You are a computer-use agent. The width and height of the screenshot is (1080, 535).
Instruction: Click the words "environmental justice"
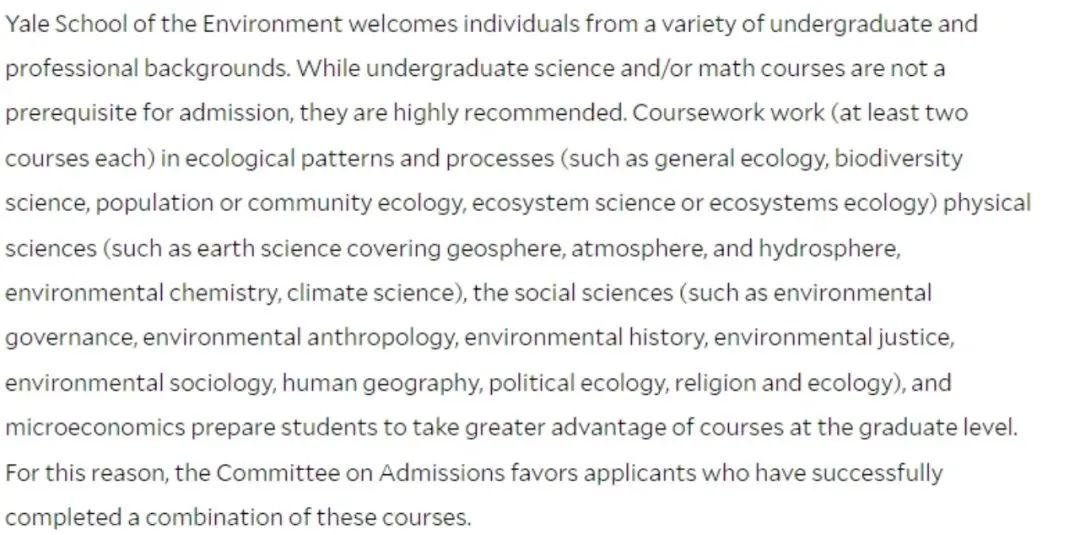832,339
